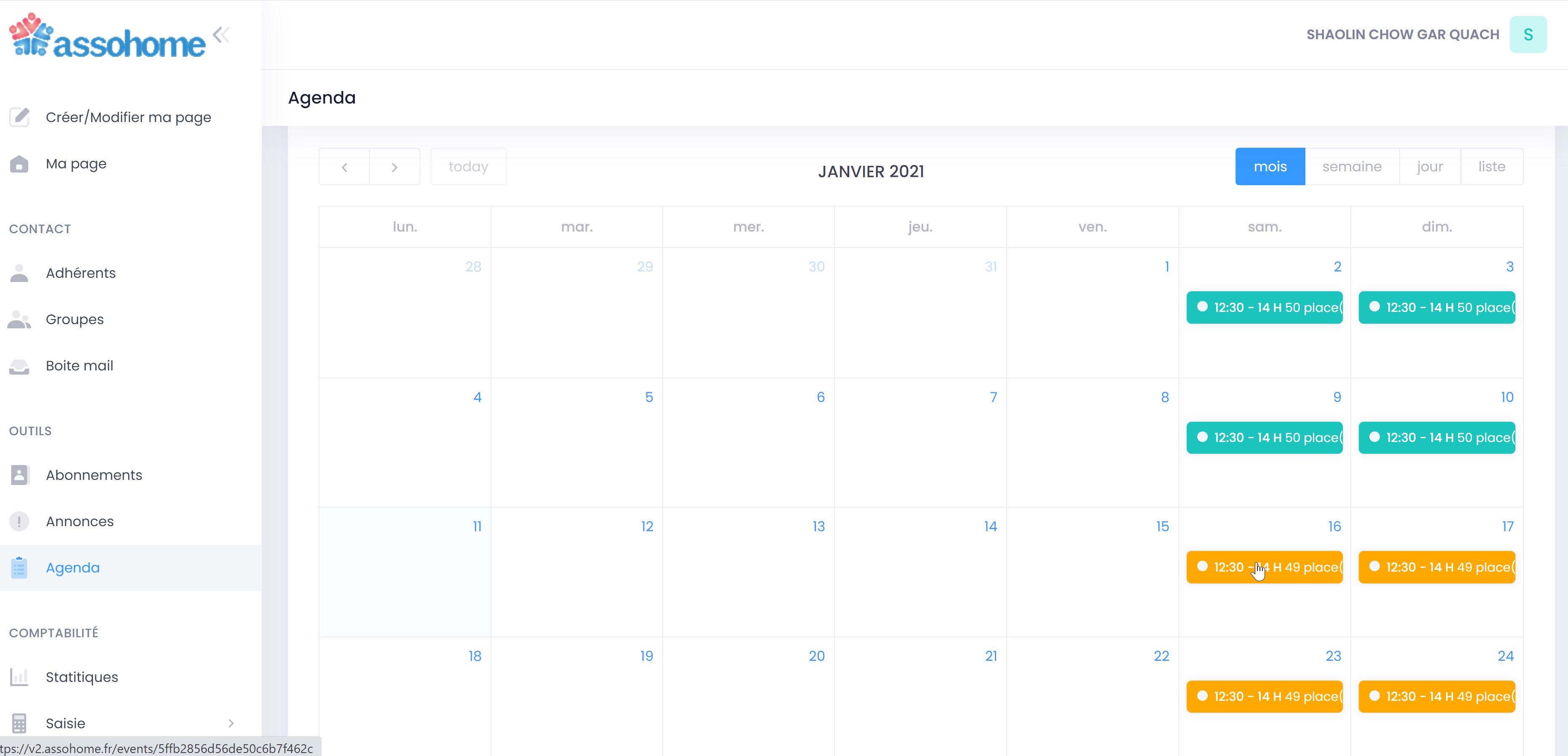1568x756 pixels.
Task: Click the Annonces exclamation icon
Action: point(19,522)
